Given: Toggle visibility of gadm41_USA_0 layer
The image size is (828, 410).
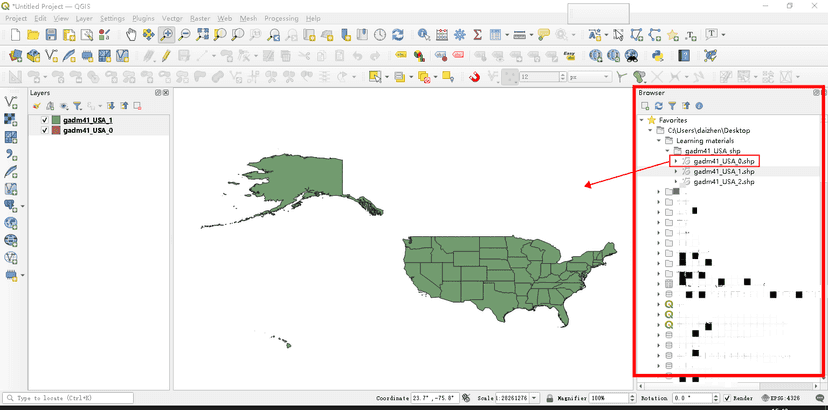Looking at the screenshot, I should tap(44, 130).
